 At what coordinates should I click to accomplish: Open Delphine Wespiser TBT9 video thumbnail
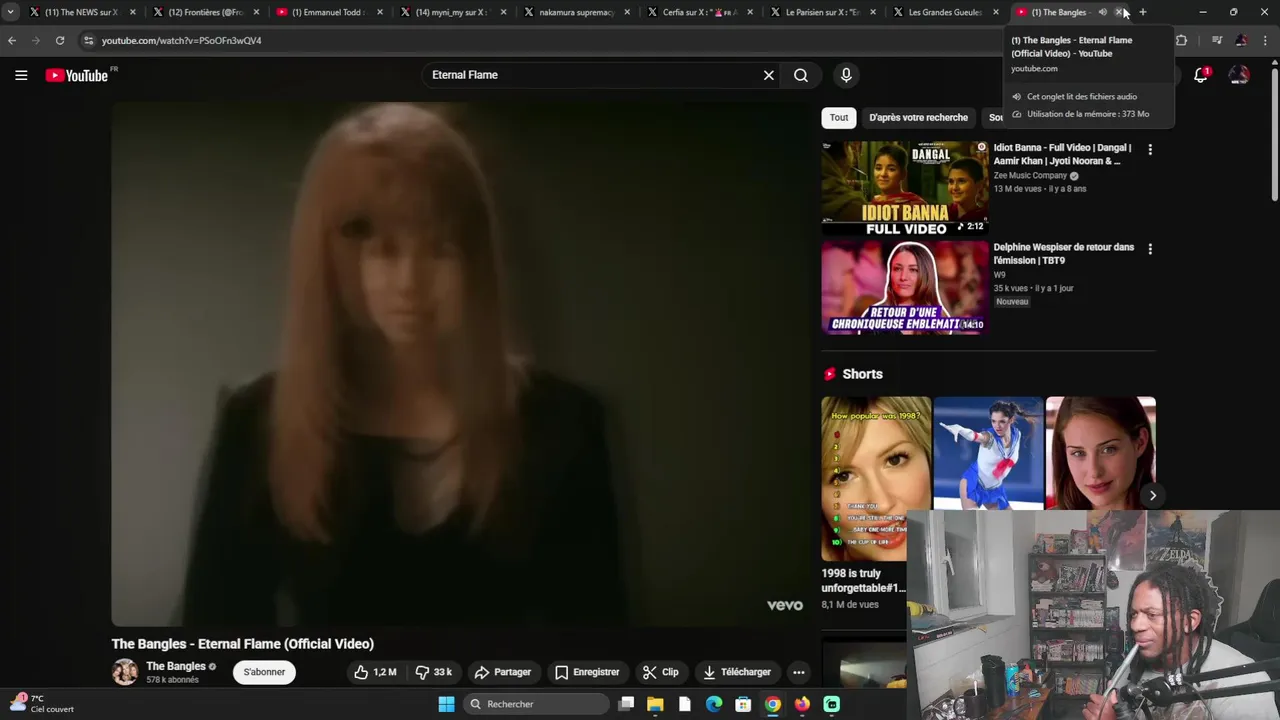coord(905,287)
